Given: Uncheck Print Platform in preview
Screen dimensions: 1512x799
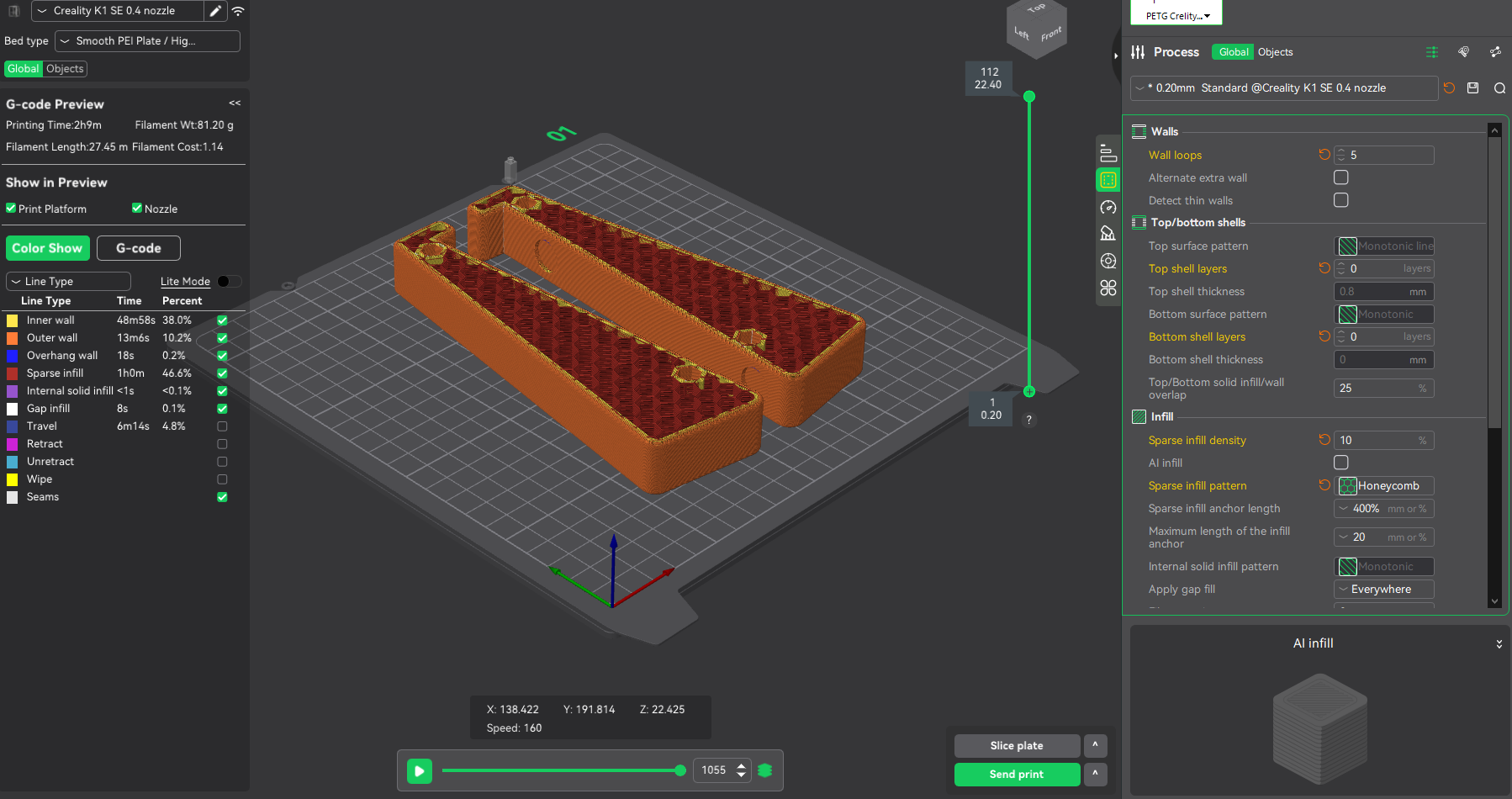Looking at the screenshot, I should 11,209.
